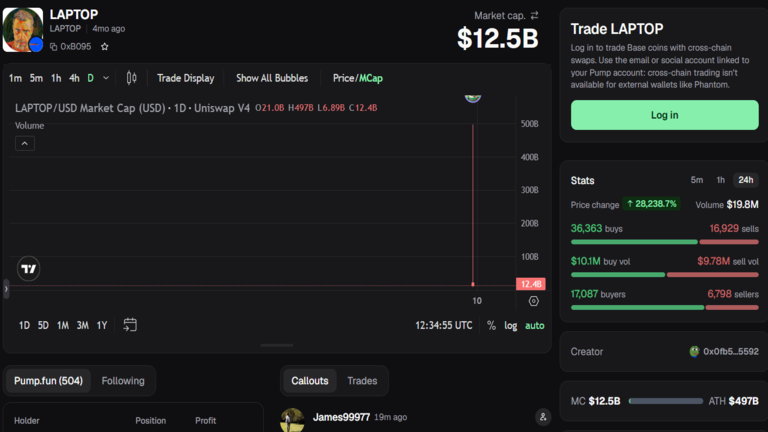Click the buyers versus sellers bar
768x432 pixels.
[x=664, y=308]
